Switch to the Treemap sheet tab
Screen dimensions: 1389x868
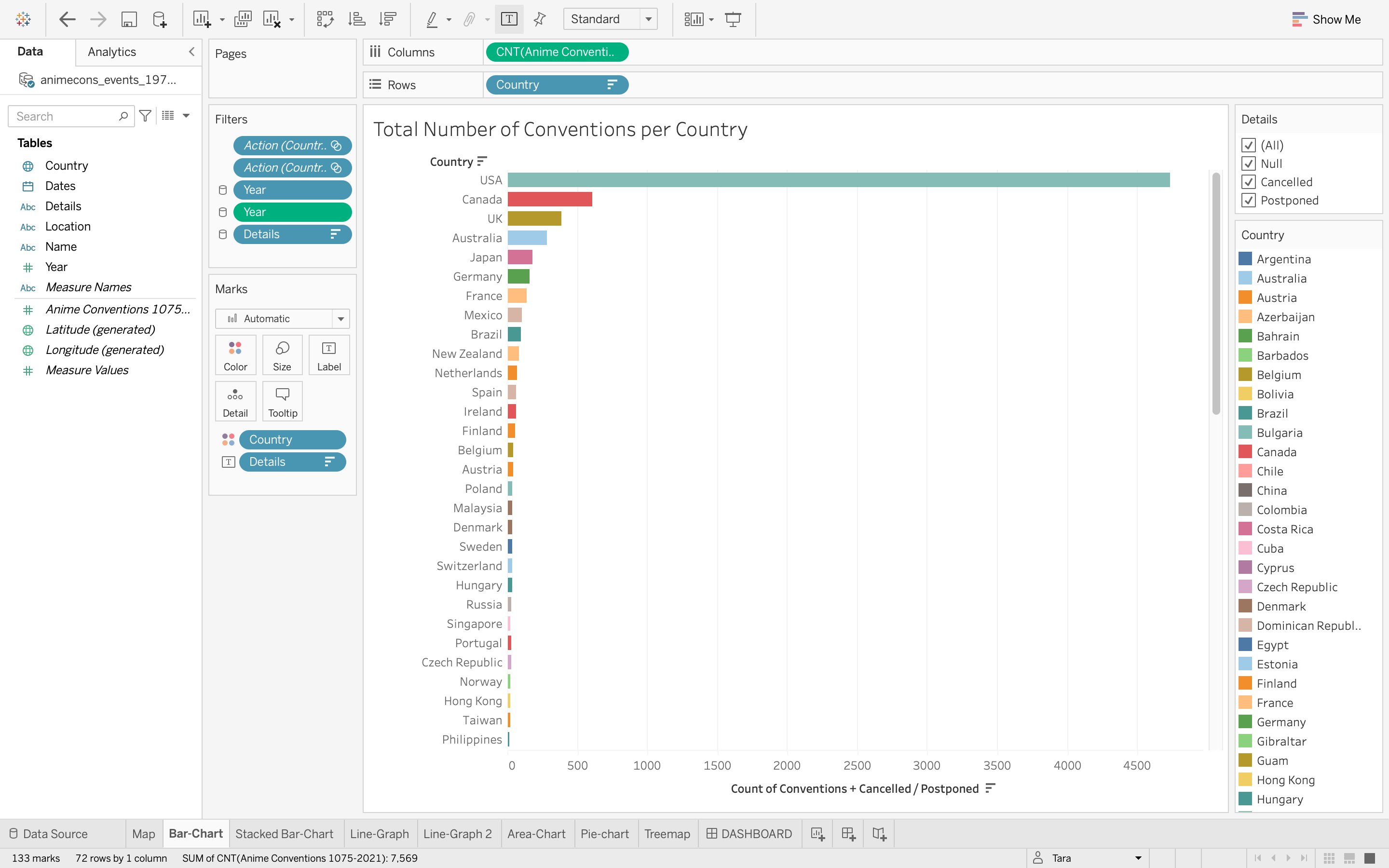point(667,834)
